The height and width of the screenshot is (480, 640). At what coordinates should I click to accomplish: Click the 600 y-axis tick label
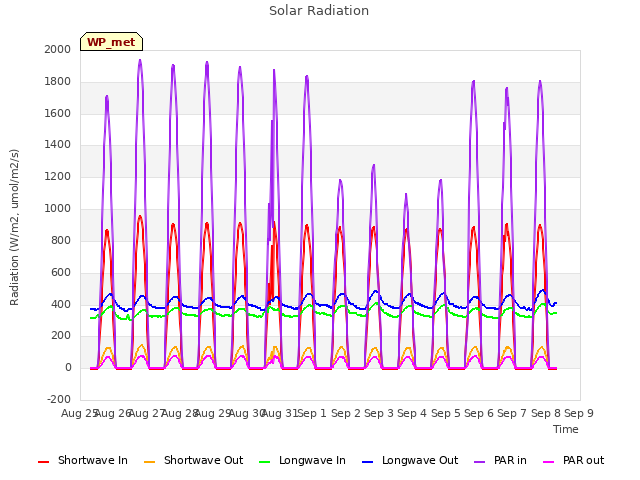61,272
